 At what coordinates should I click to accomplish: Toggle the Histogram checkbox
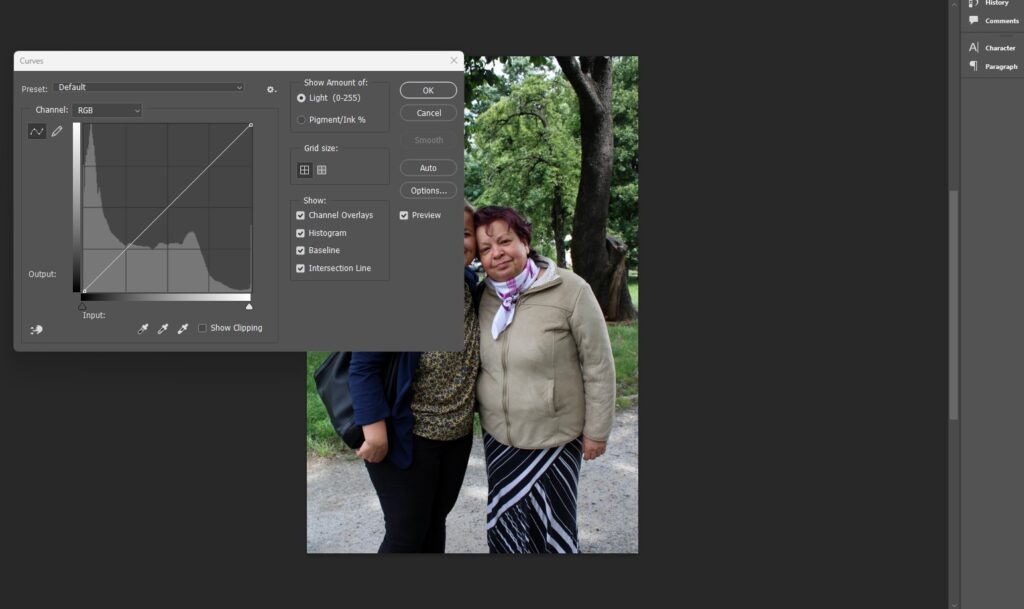pos(300,233)
